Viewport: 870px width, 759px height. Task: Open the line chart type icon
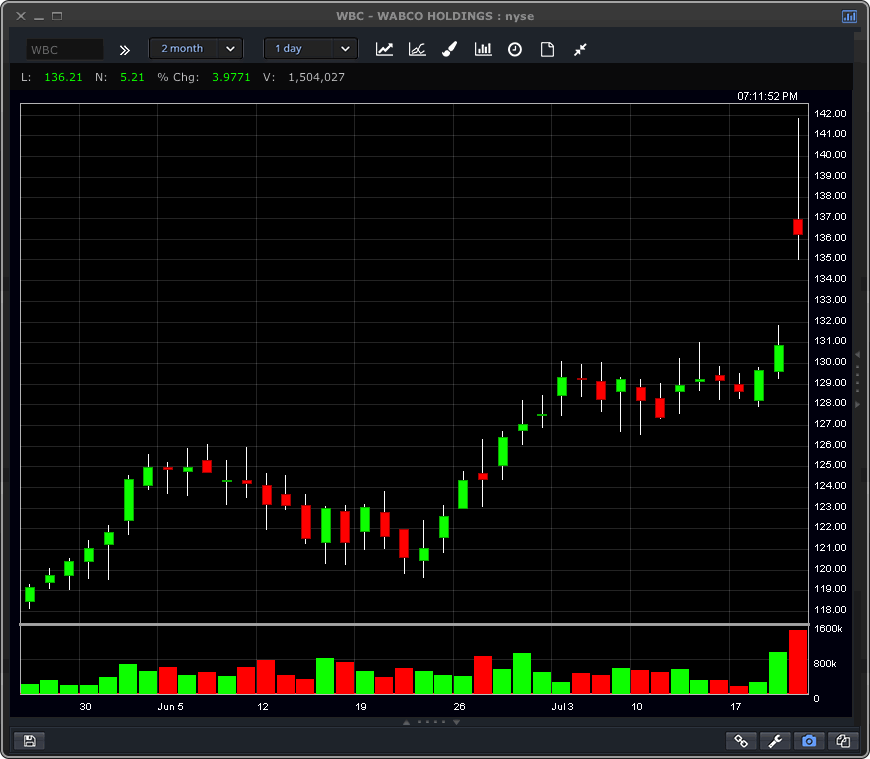tap(384, 49)
